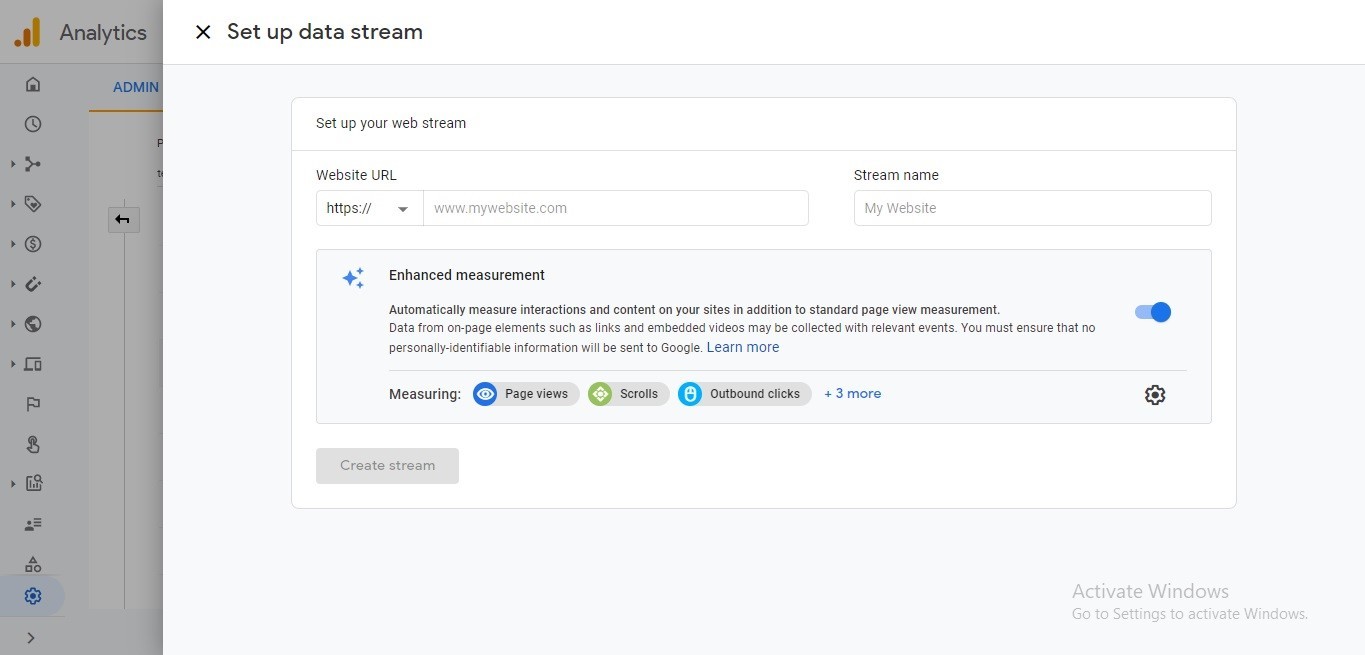Image resolution: width=1365 pixels, height=655 pixels.
Task: Open the https:// protocol dropdown
Action: click(x=369, y=208)
